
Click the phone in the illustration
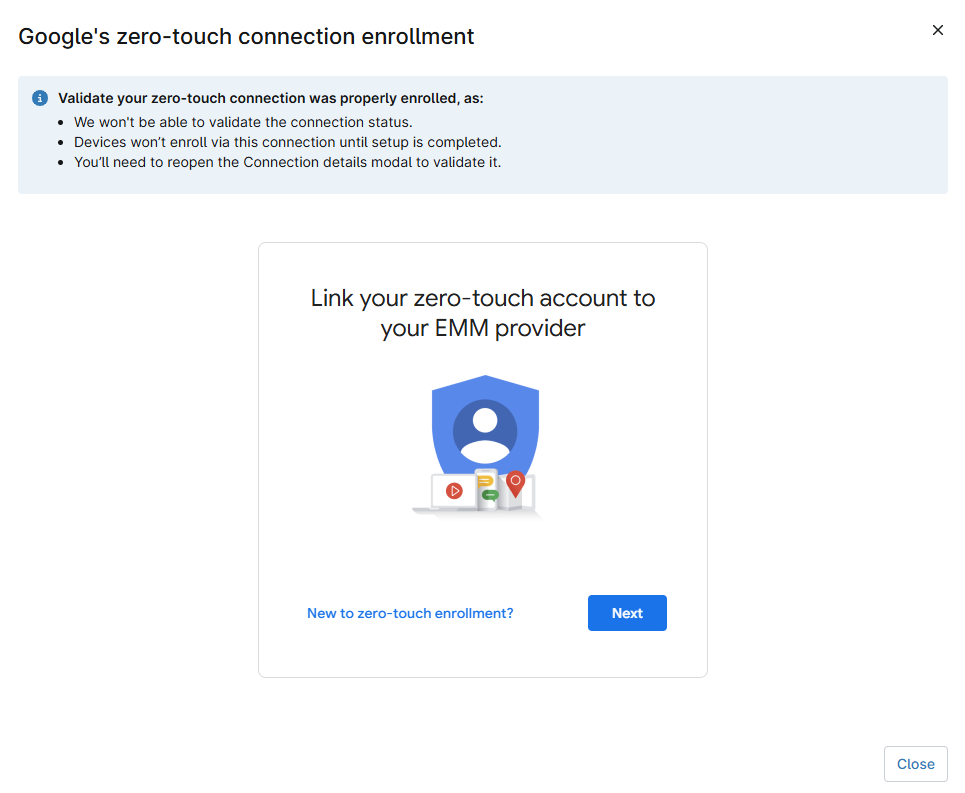pos(486,505)
